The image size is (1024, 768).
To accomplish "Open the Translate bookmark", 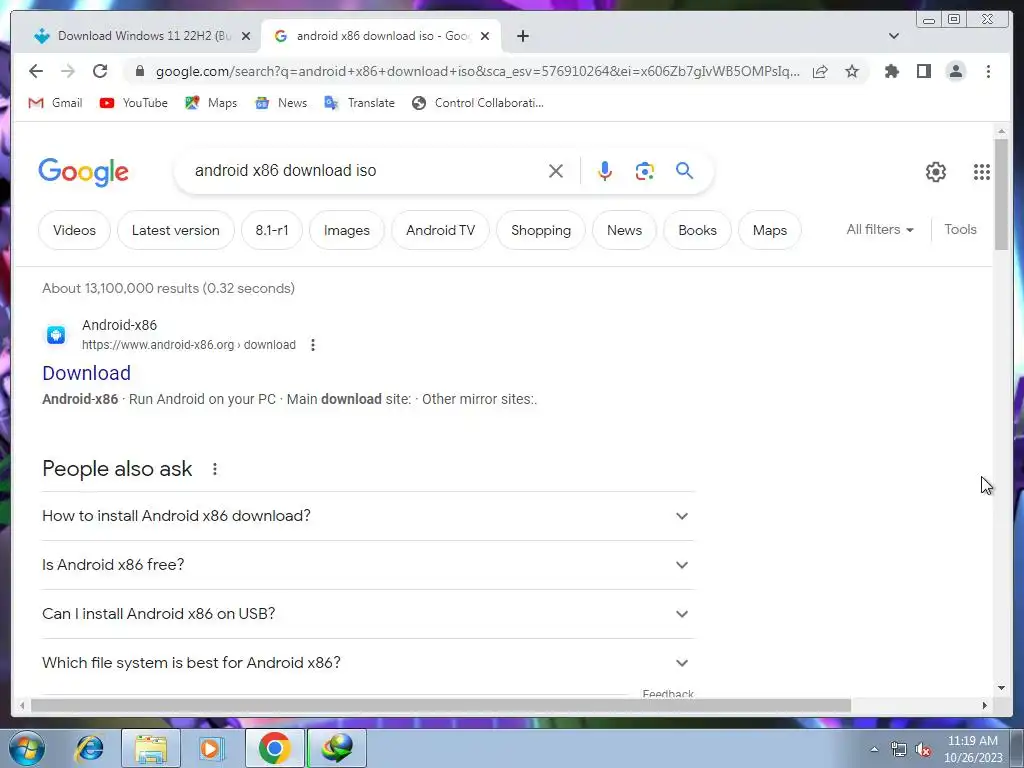I will 360,103.
